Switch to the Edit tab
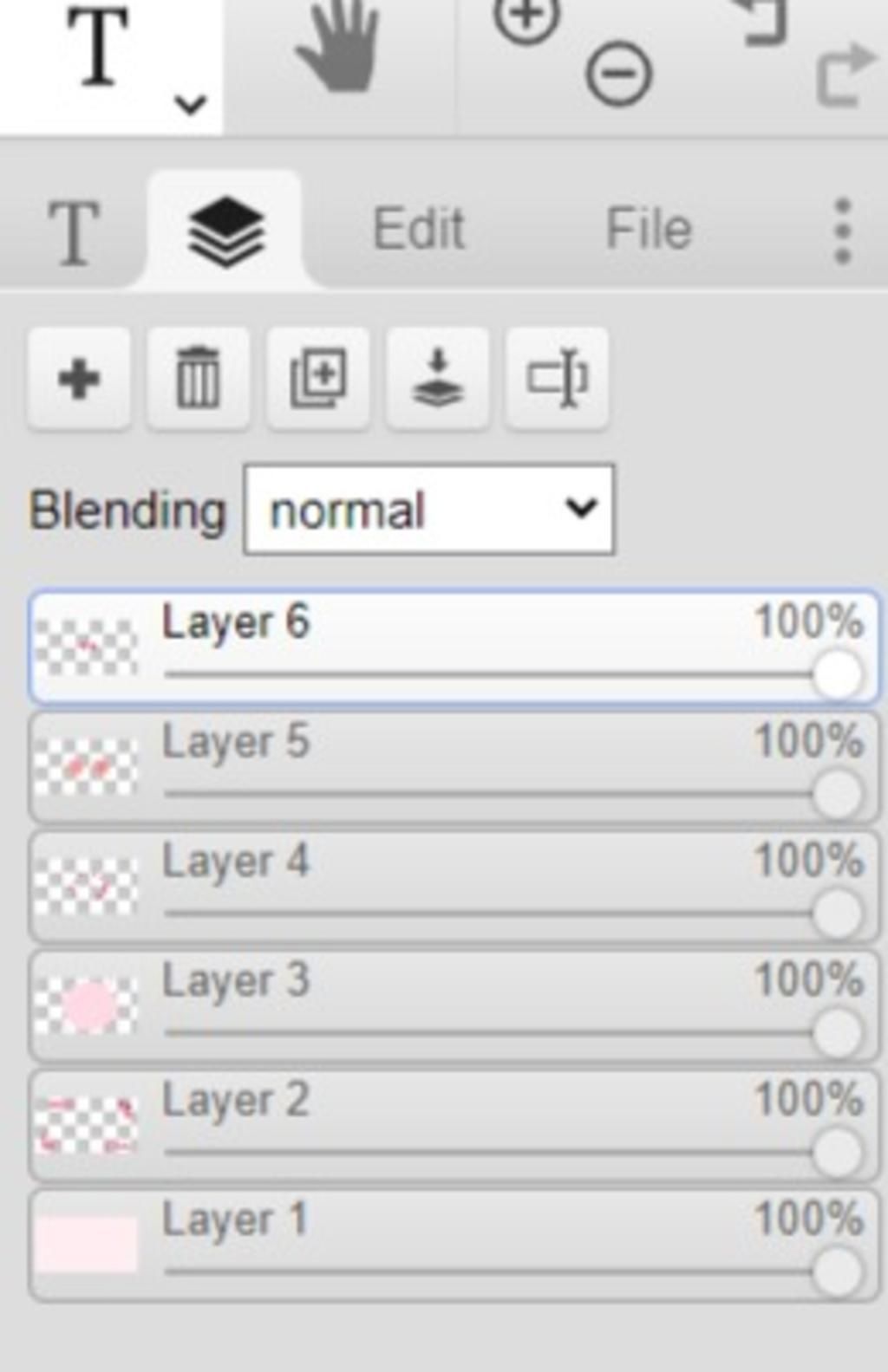This screenshot has height=1372, width=888. [x=419, y=231]
